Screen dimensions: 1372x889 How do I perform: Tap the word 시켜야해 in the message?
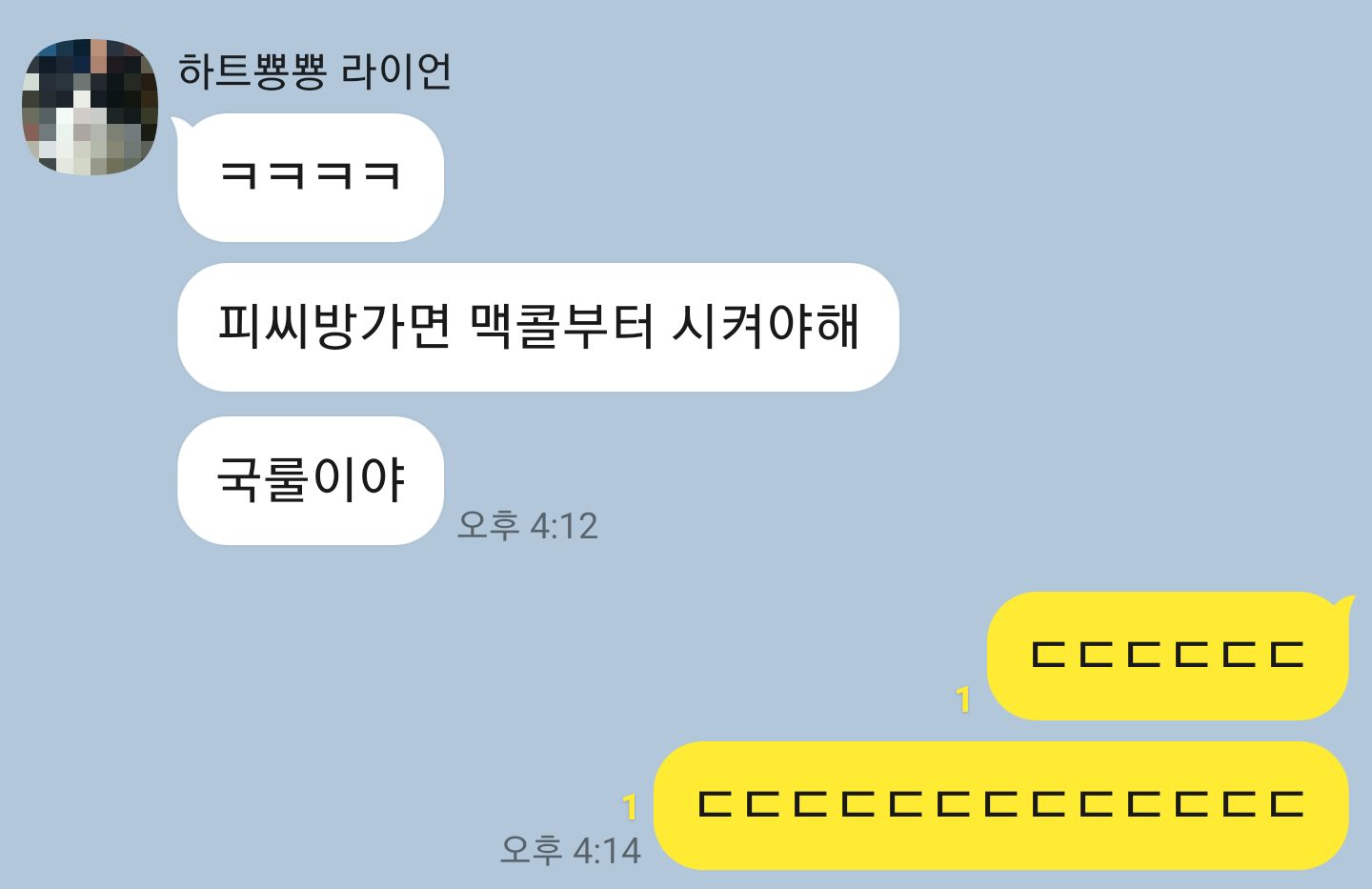tap(765, 326)
